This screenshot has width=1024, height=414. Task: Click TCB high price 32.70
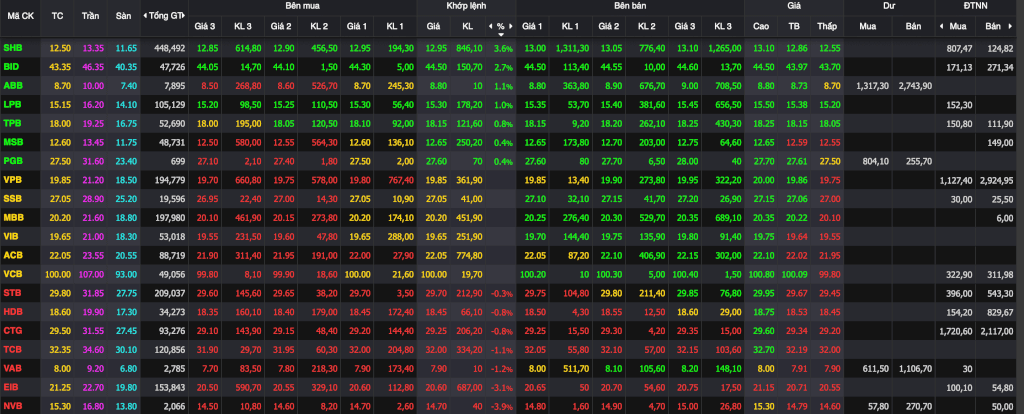[x=763, y=349]
